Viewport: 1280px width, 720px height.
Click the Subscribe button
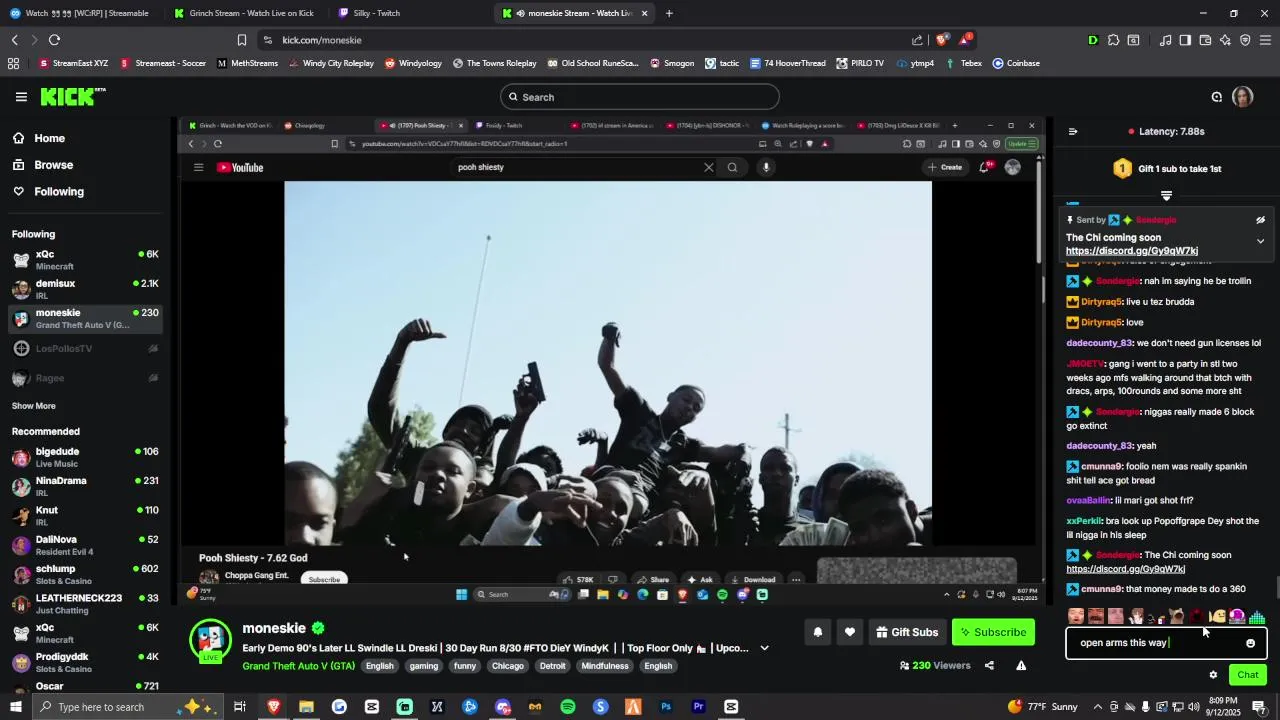pos(992,632)
